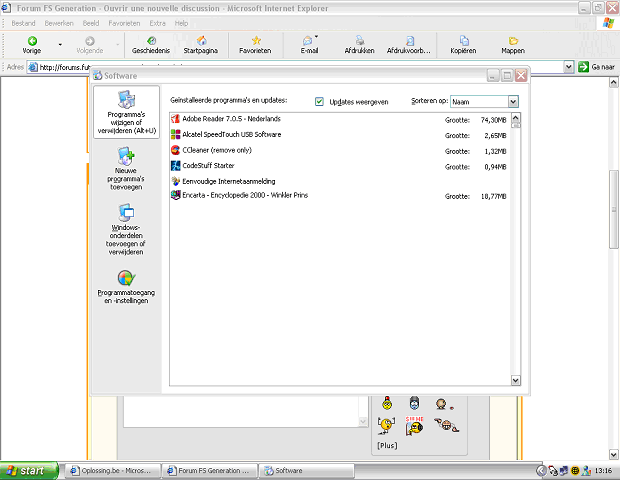Select Eenvoudige Internetaanmelding entry
The image size is (620, 480).
point(339,181)
